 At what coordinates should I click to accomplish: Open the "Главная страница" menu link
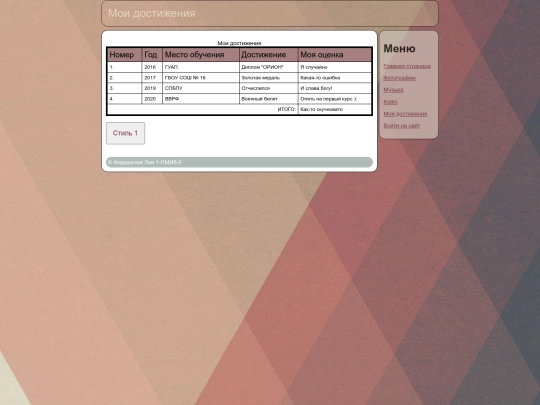click(407, 66)
